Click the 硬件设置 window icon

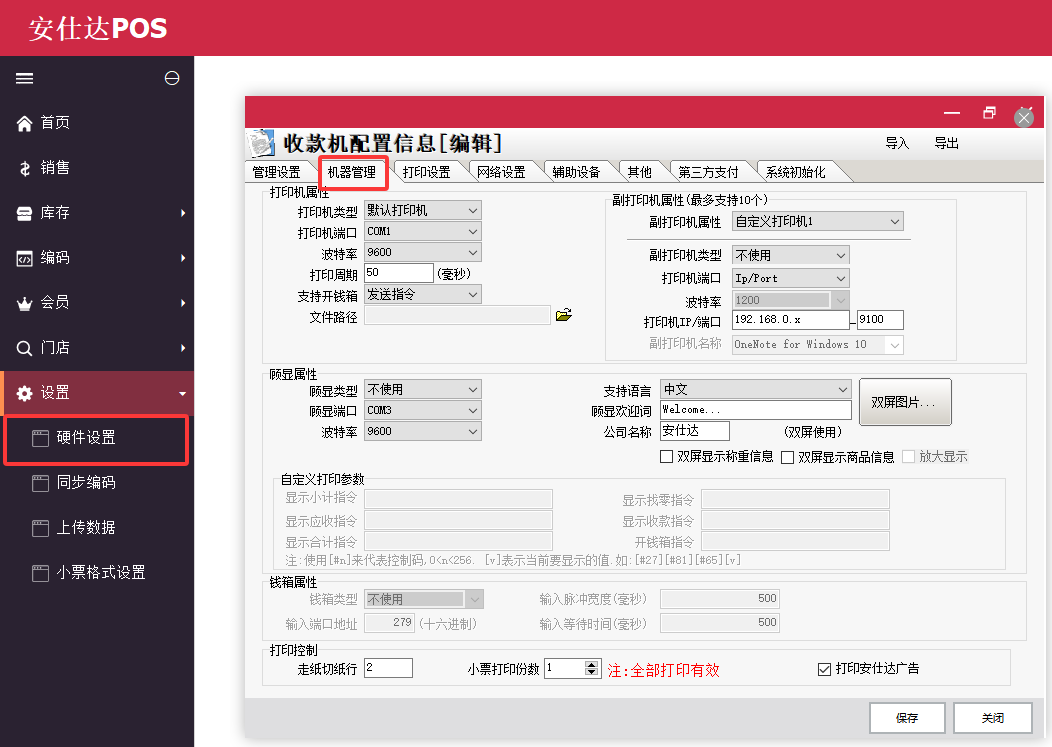[x=40, y=438]
